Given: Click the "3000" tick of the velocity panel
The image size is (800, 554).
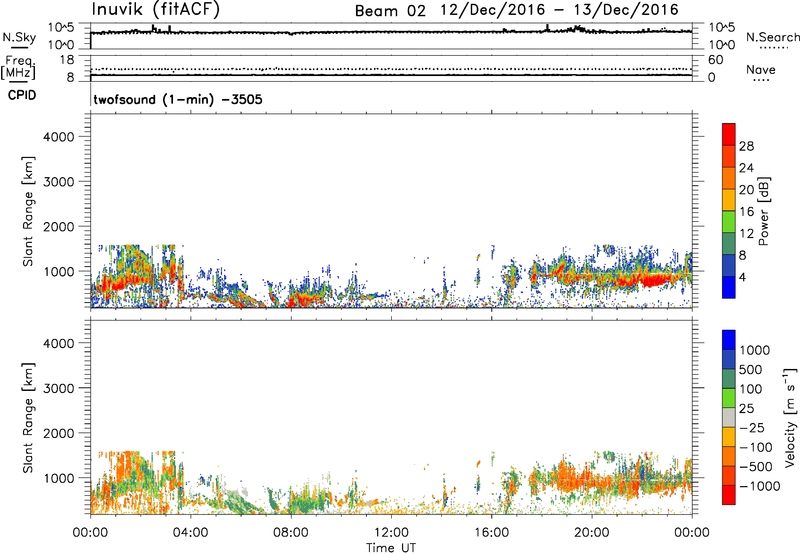Looking at the screenshot, I should click(59, 388).
